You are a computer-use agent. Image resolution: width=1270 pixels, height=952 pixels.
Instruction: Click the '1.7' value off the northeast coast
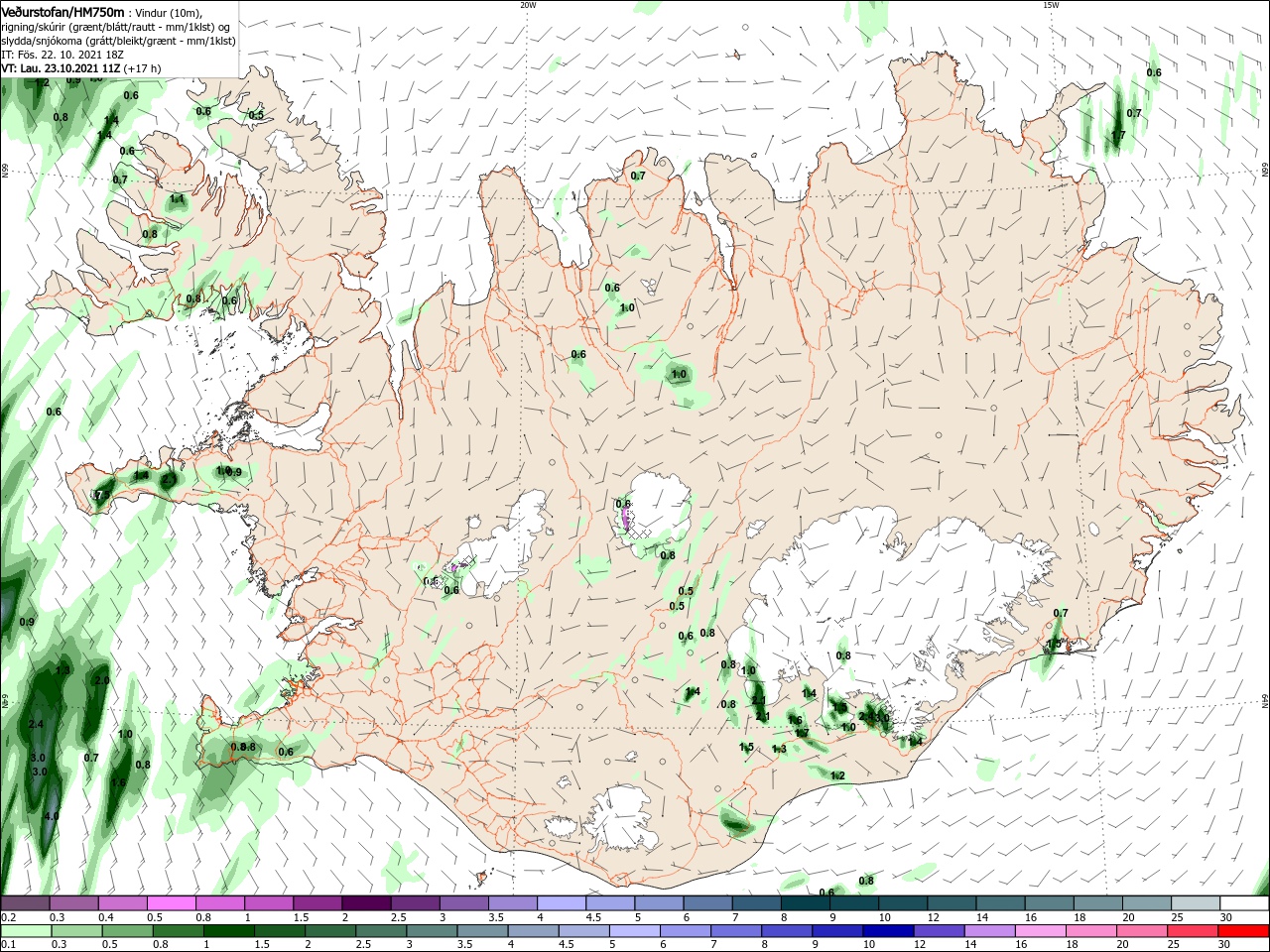pos(1118,135)
